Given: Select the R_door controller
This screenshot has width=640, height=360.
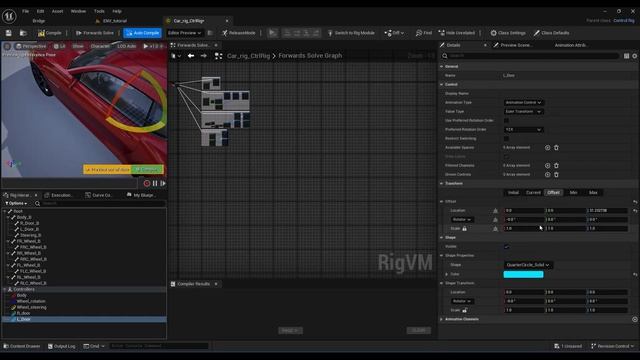Looking at the screenshot, I should [x=23, y=313].
